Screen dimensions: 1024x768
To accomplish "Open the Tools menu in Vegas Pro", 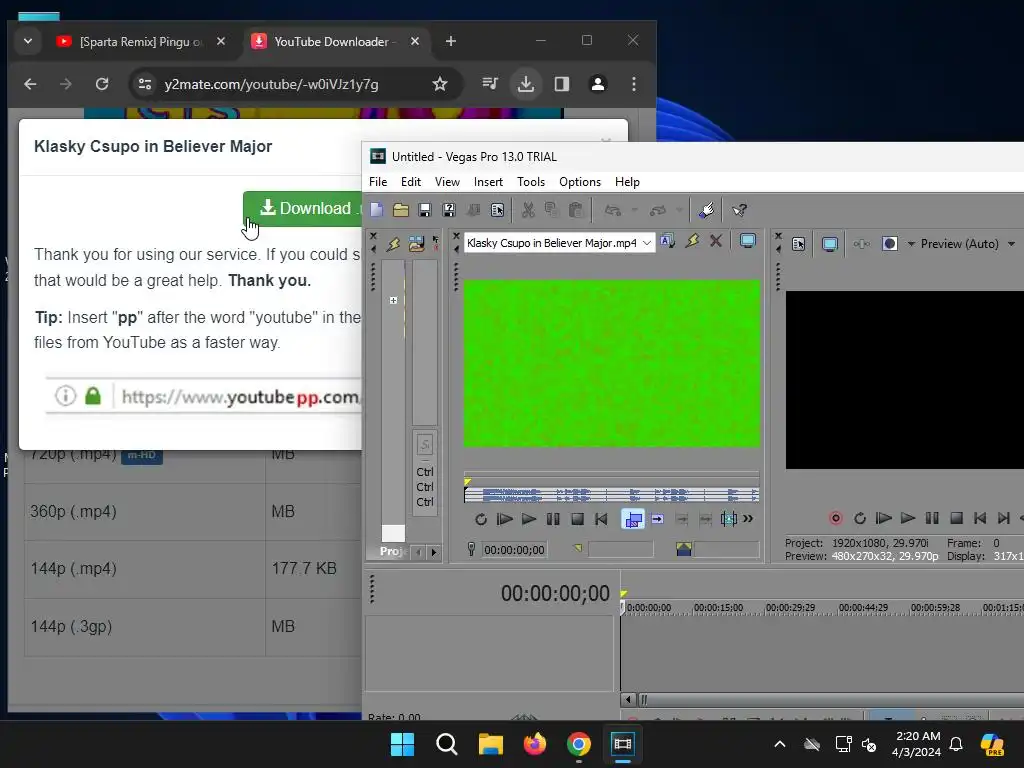I will [x=531, y=182].
